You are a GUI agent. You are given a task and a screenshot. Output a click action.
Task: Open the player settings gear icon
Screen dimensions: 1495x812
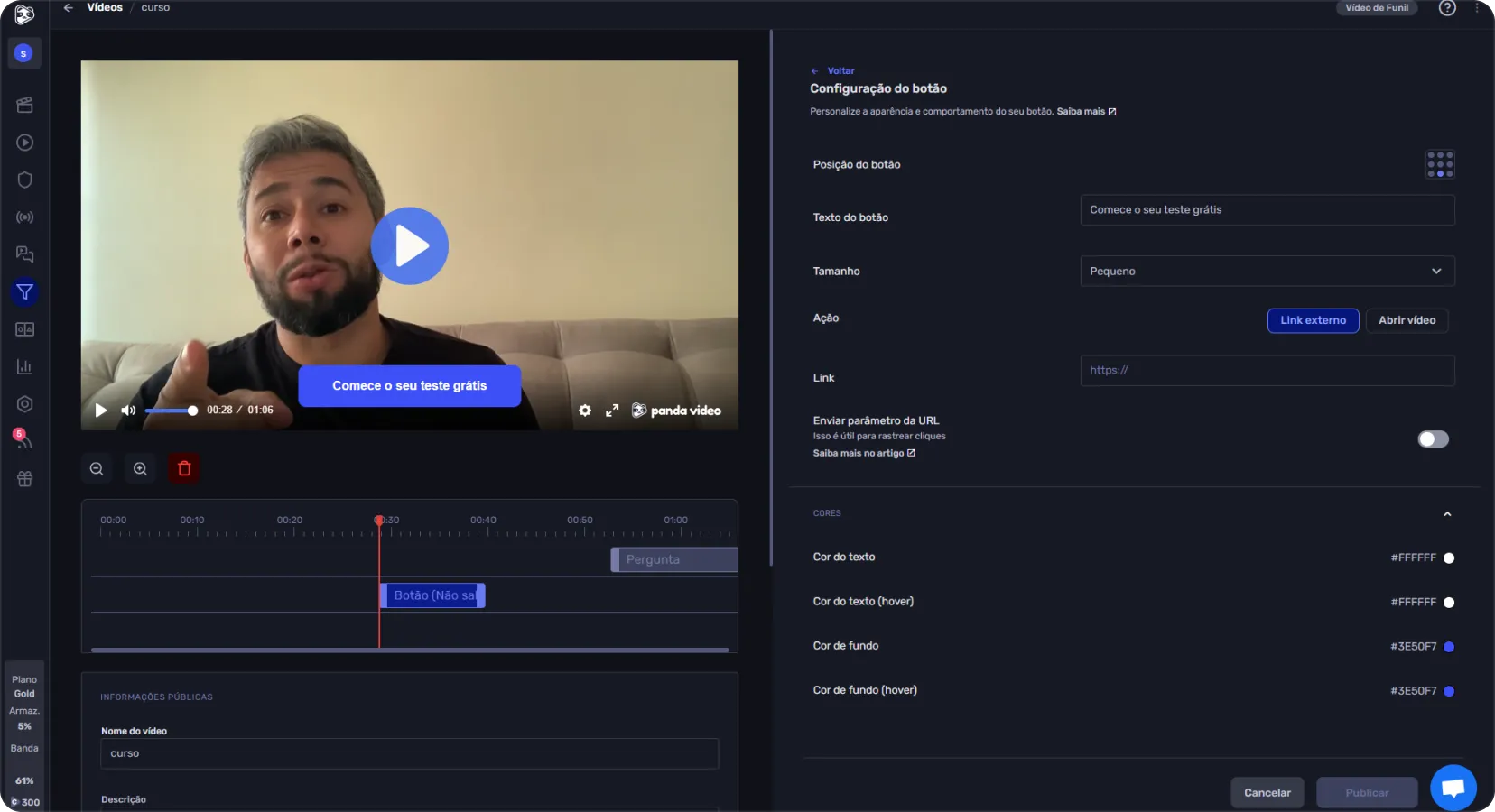pyautogui.click(x=585, y=411)
